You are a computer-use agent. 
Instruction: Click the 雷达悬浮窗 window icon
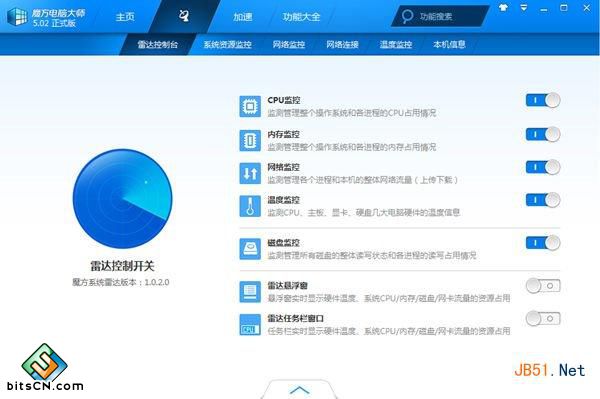pyautogui.click(x=250, y=292)
